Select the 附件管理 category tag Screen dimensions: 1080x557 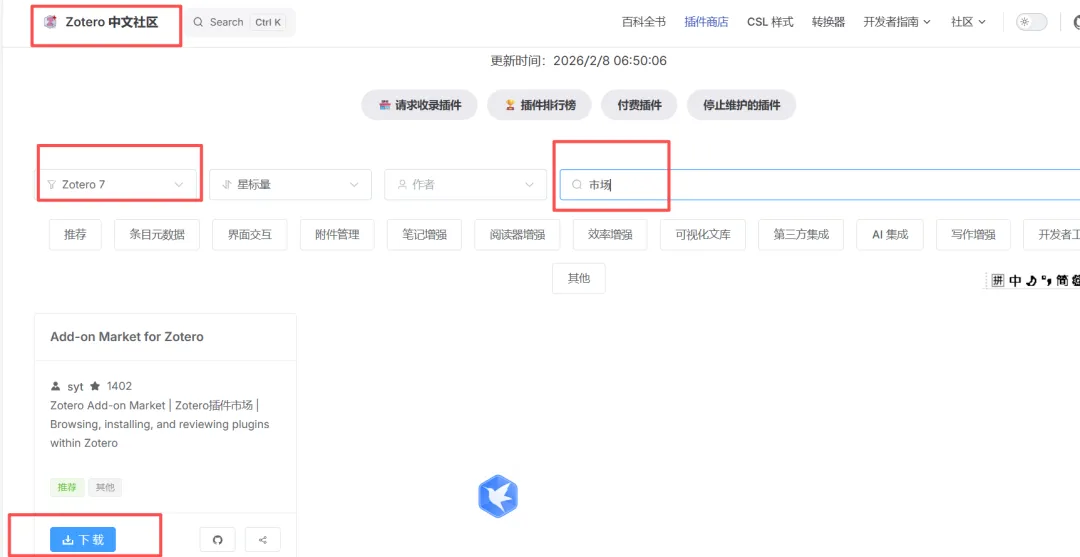point(338,235)
